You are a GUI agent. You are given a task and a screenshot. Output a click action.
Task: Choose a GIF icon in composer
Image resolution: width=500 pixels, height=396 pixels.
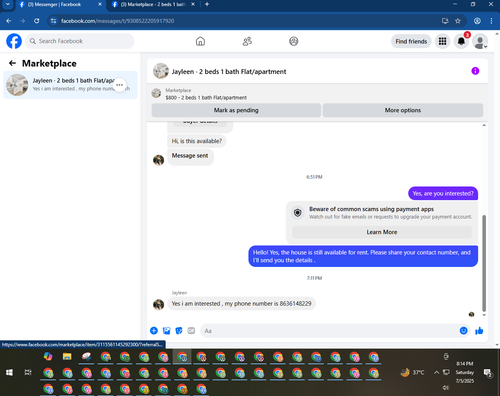[191, 331]
